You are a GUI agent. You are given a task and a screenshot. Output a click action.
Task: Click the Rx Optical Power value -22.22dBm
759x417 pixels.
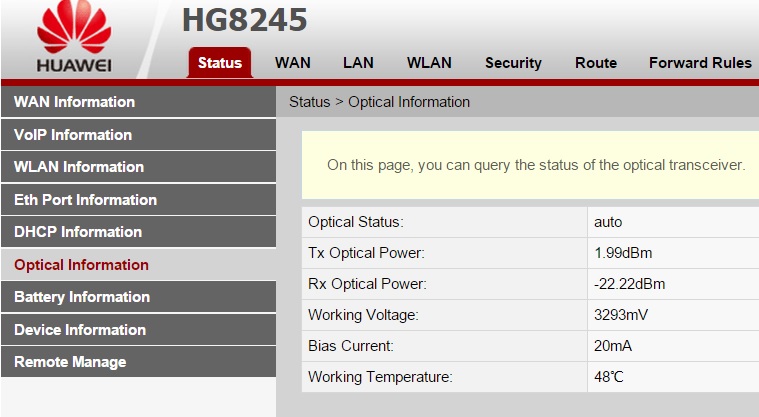click(x=629, y=284)
